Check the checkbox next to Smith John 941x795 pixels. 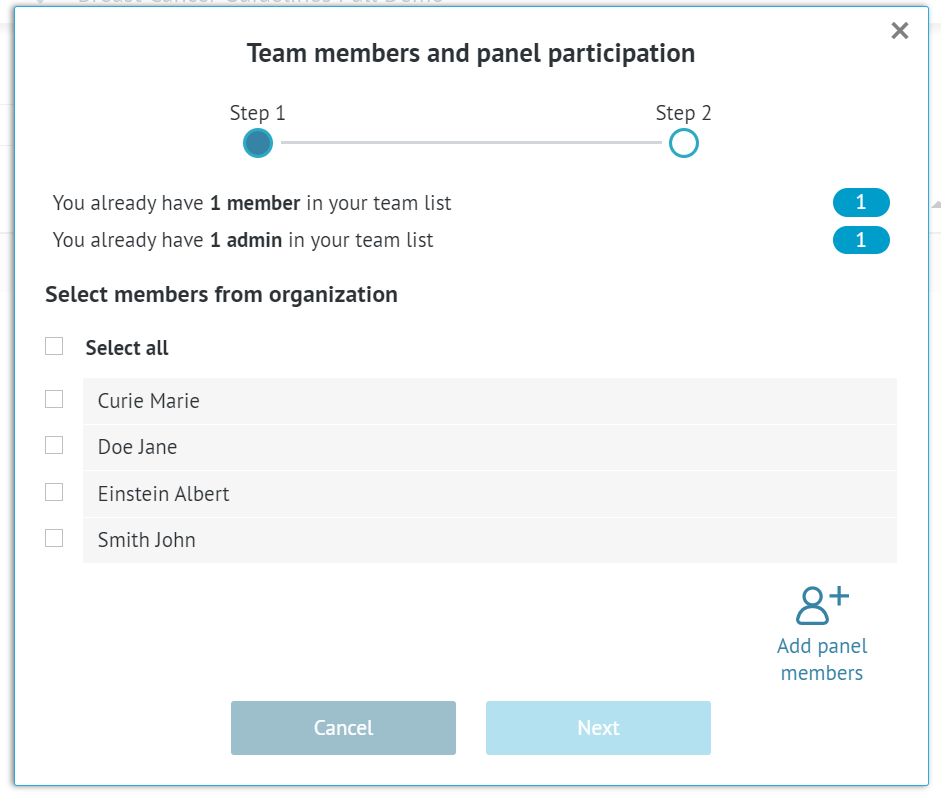[x=54, y=538]
